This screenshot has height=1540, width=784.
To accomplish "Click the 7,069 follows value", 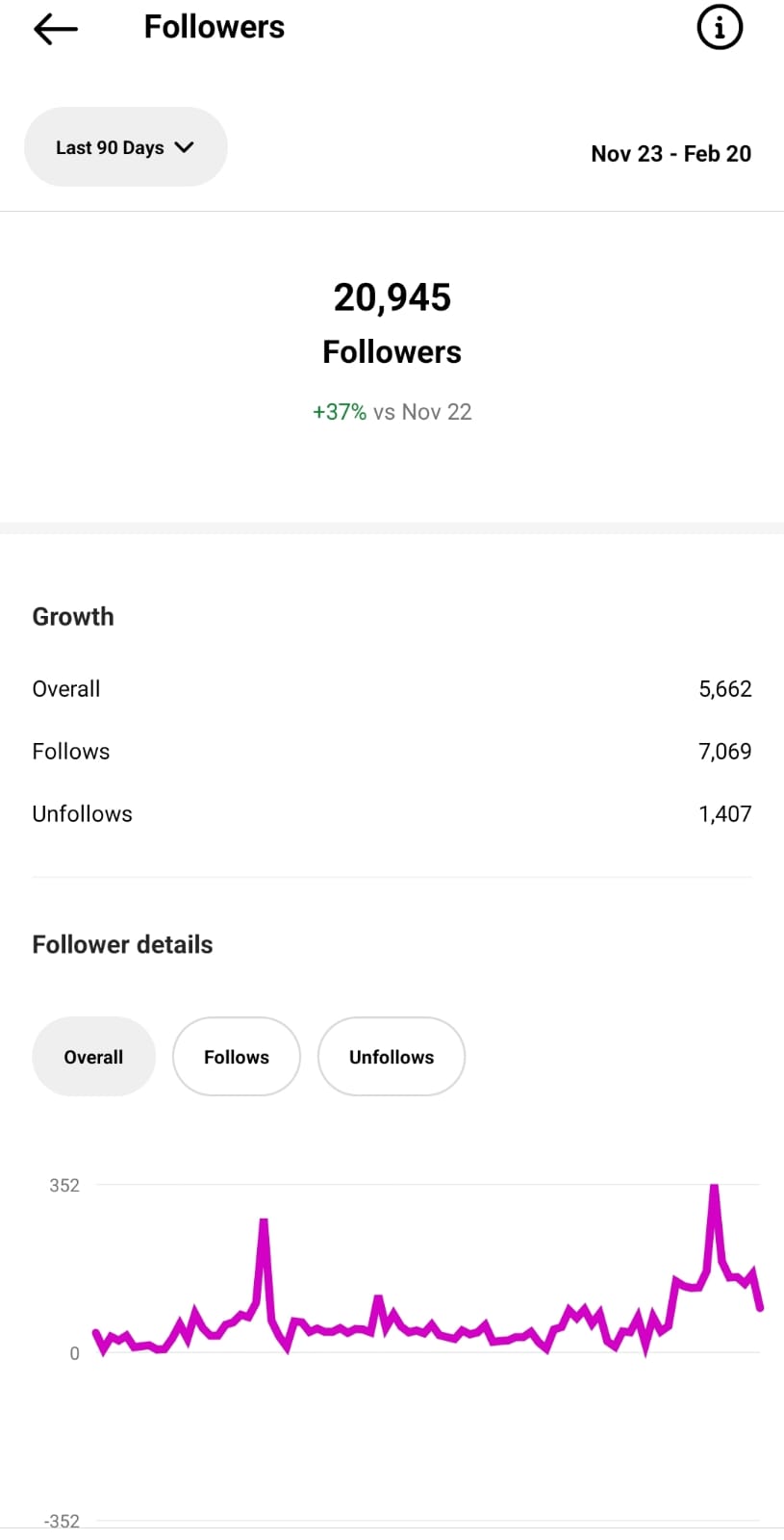I will [x=724, y=752].
